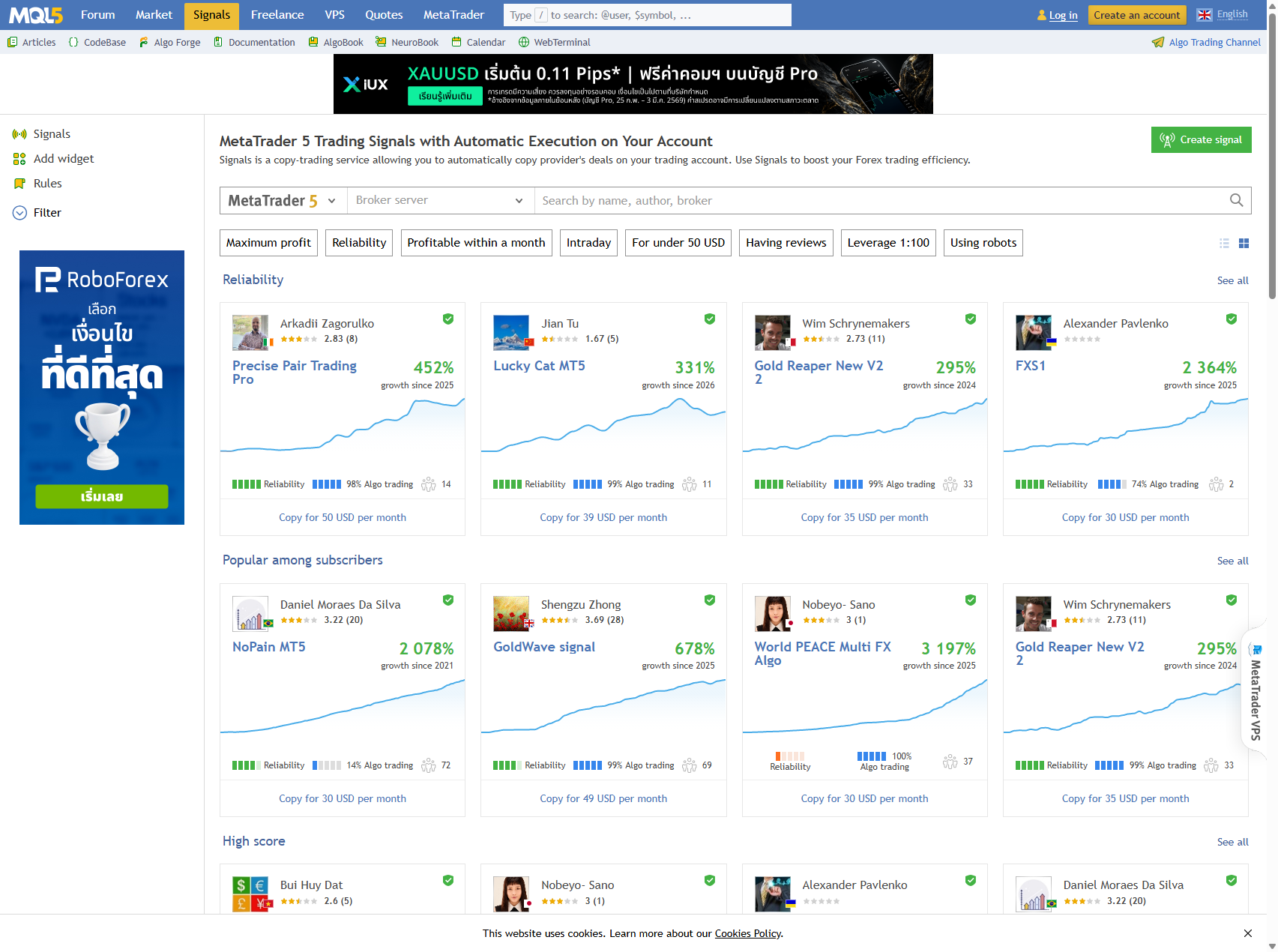The width and height of the screenshot is (1278, 952).
Task: Click Arkadii Zagorulko's avatar
Action: point(250,333)
